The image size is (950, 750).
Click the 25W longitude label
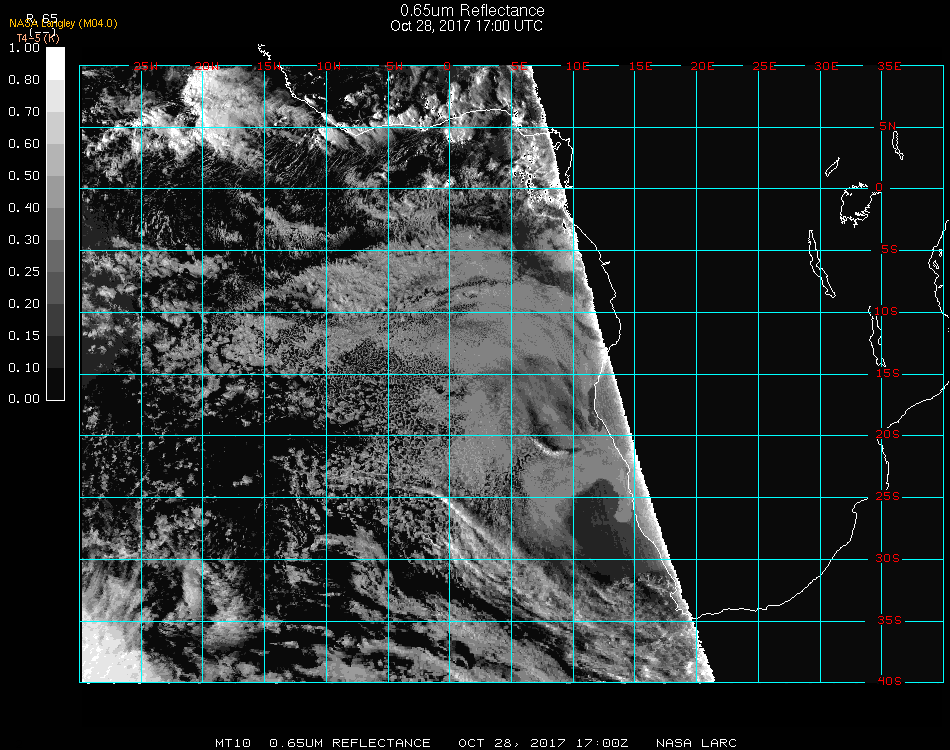(145, 66)
